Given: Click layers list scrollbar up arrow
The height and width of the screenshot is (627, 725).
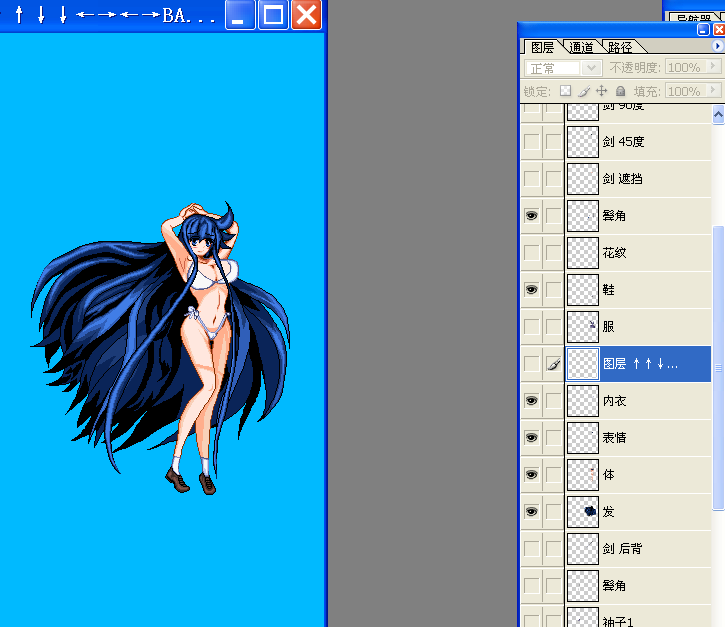Looking at the screenshot, I should click(719, 115).
